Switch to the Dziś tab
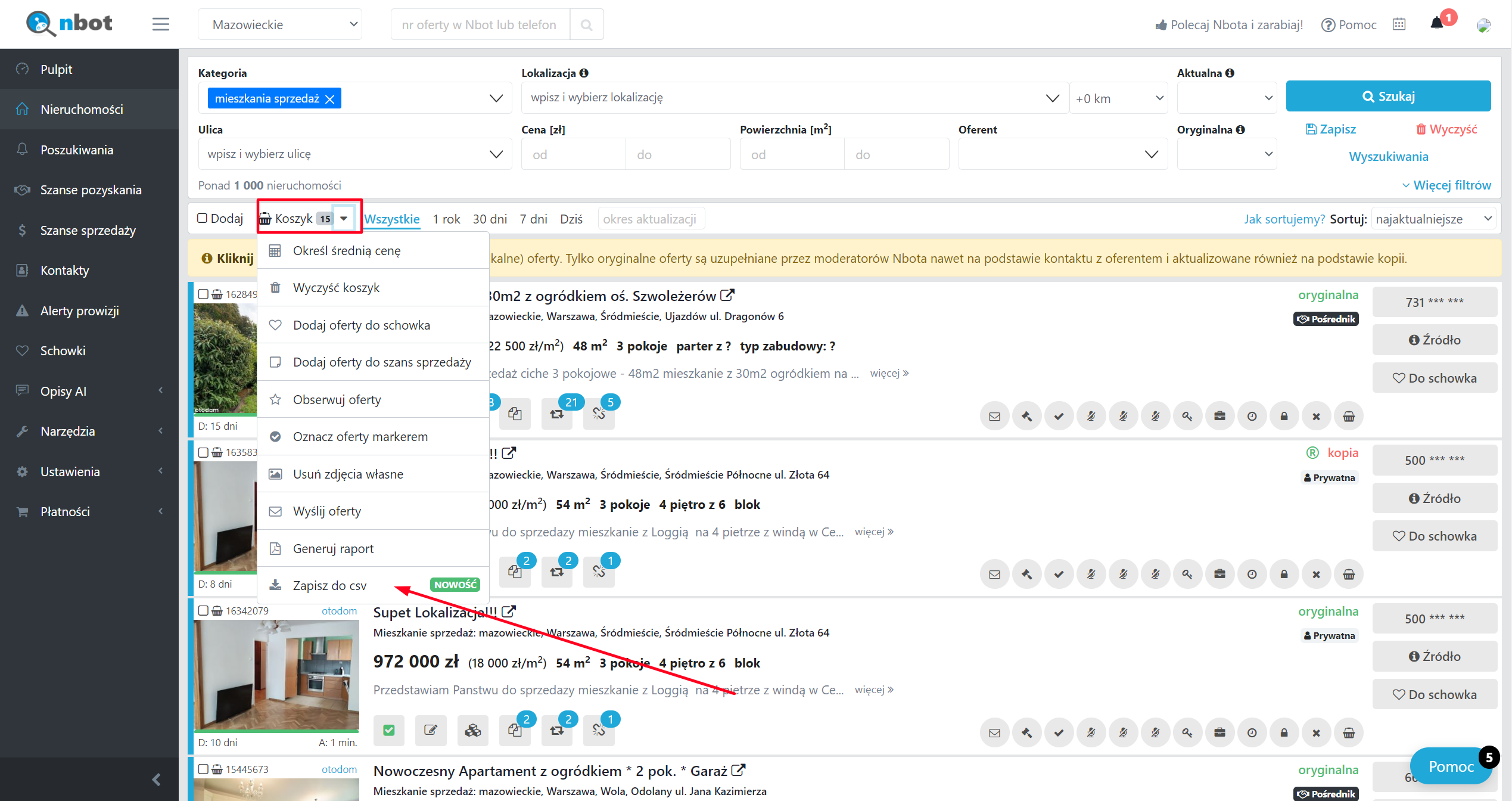This screenshot has height=801, width=1512. (571, 219)
